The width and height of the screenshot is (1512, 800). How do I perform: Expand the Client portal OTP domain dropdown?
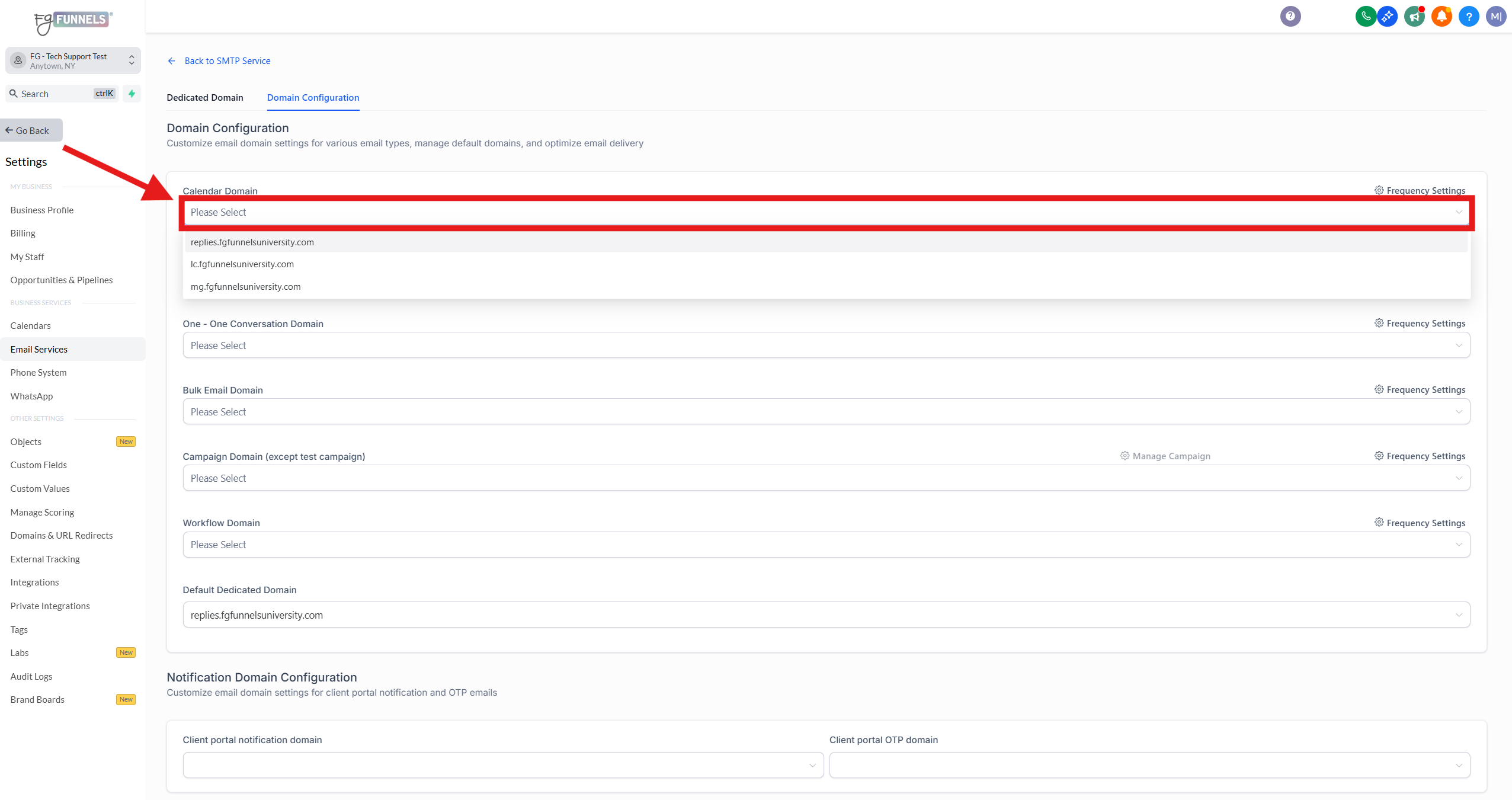1149,765
